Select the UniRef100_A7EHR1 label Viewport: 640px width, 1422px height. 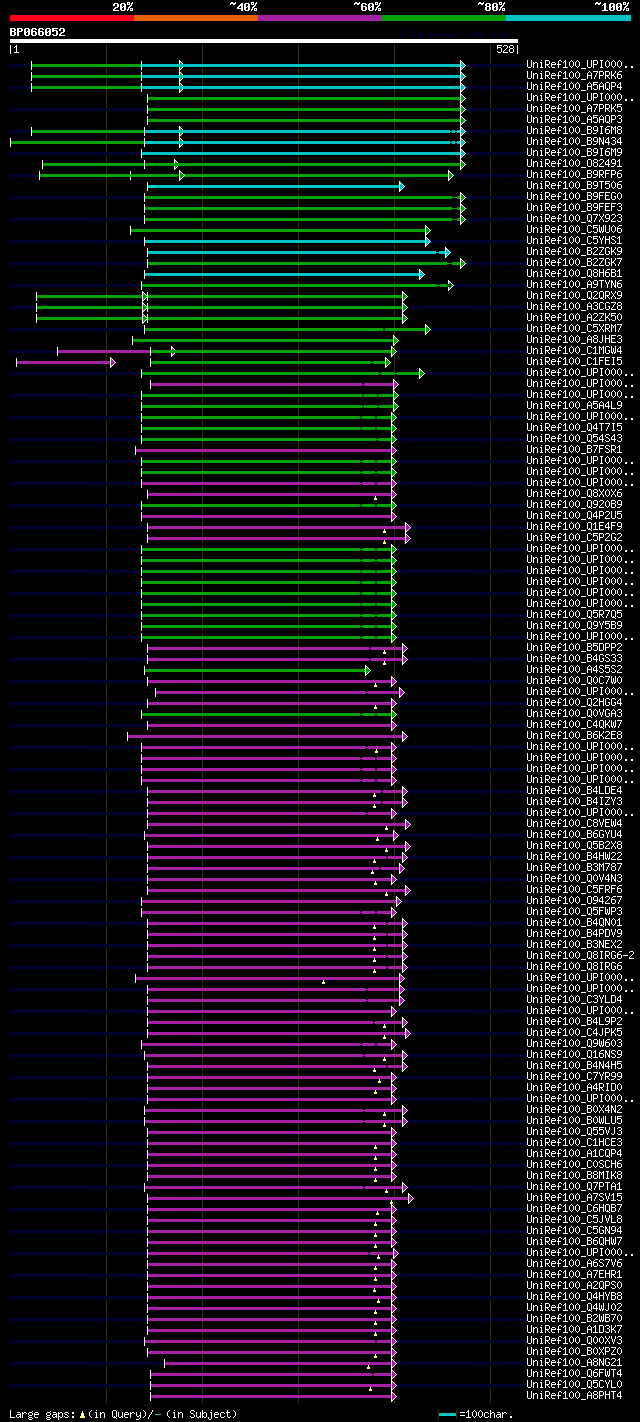pyautogui.click(x=574, y=1274)
